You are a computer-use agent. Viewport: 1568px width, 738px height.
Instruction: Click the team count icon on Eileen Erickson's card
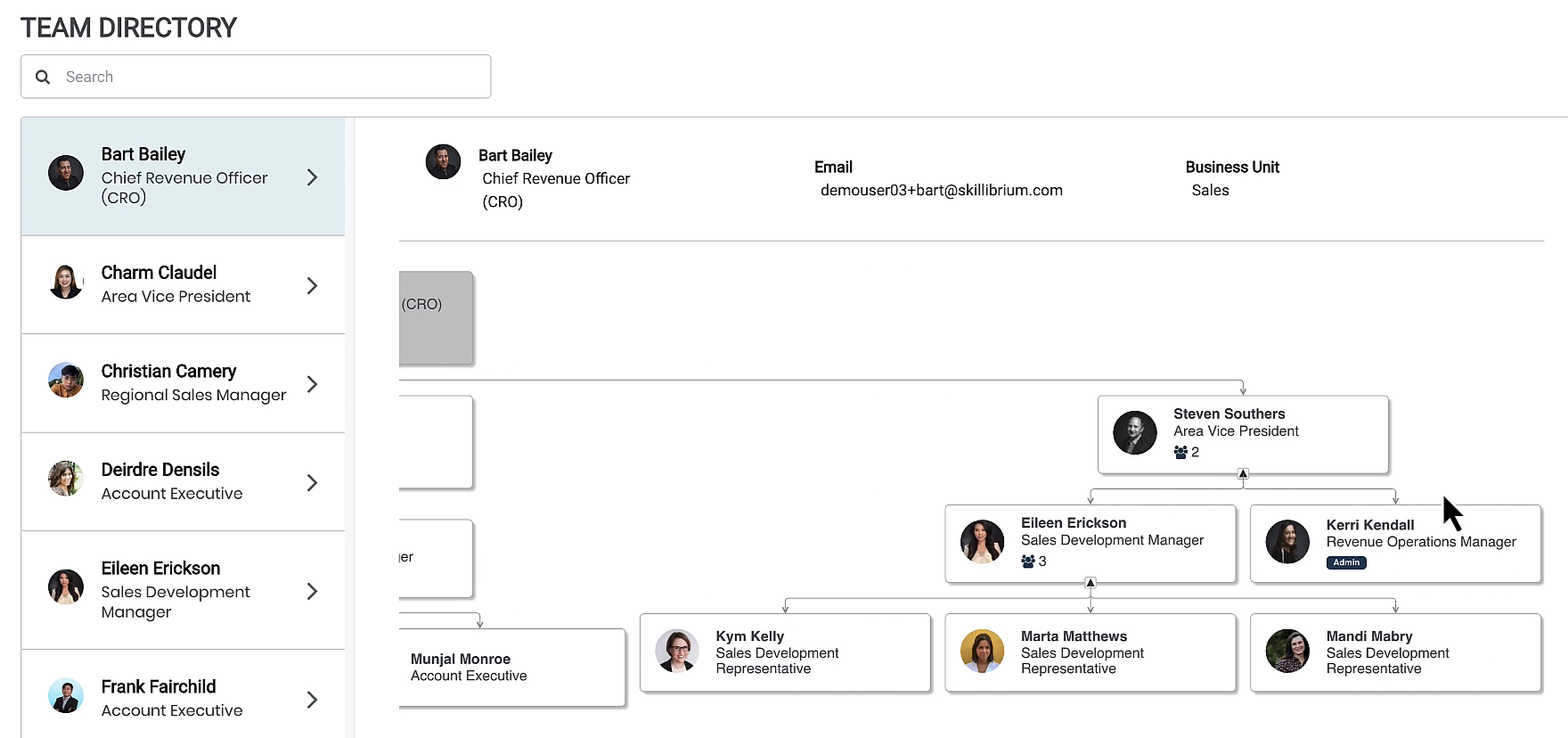(1025, 561)
